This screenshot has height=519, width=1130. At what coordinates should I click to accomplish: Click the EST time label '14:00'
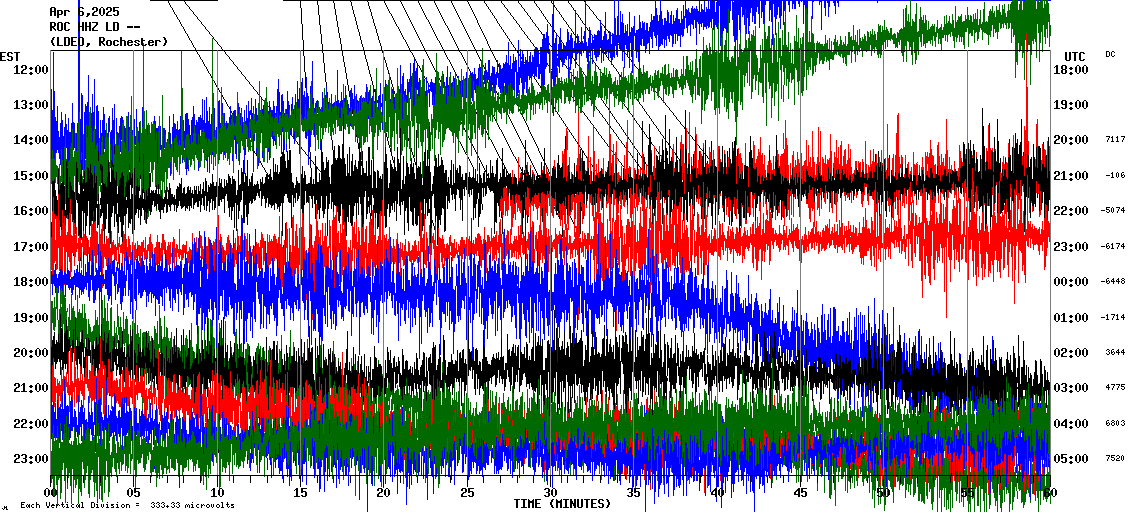click(30, 141)
